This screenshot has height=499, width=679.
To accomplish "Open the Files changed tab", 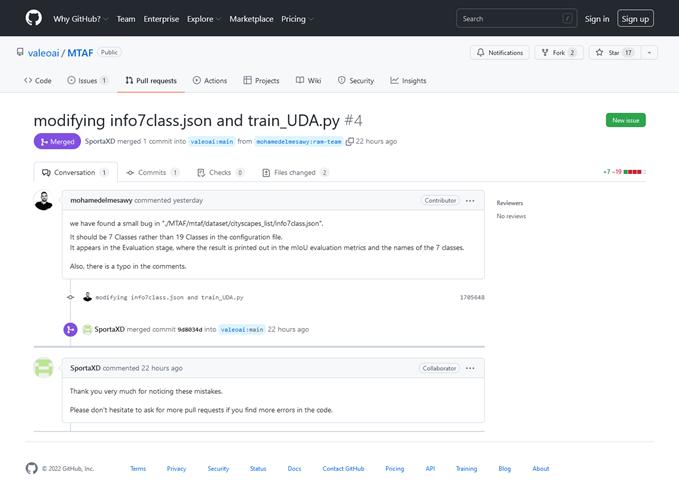I will pyautogui.click(x=295, y=172).
